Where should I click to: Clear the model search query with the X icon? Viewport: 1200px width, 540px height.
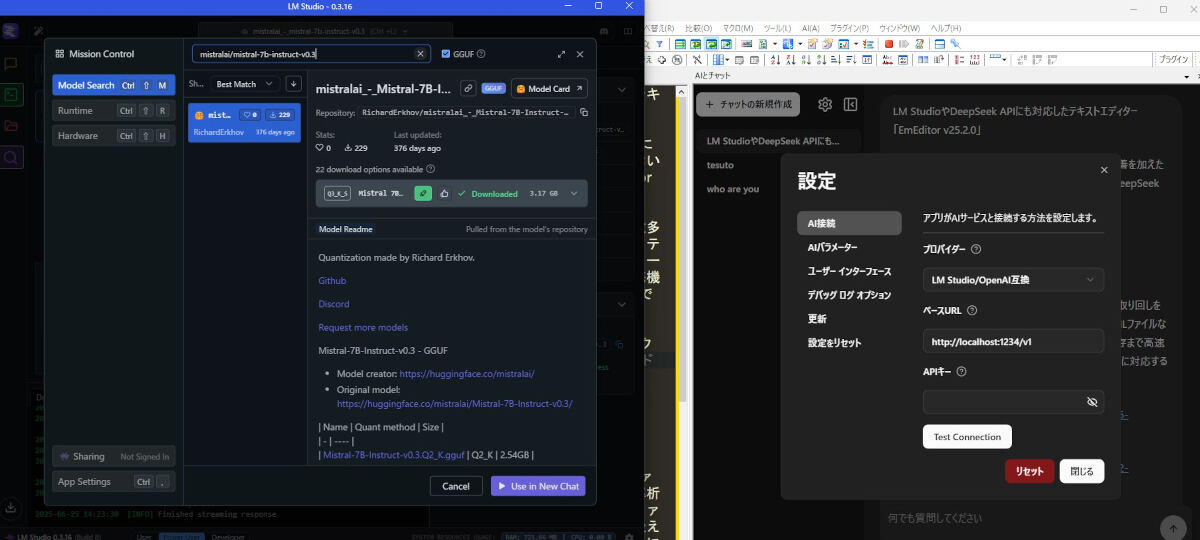click(x=420, y=54)
